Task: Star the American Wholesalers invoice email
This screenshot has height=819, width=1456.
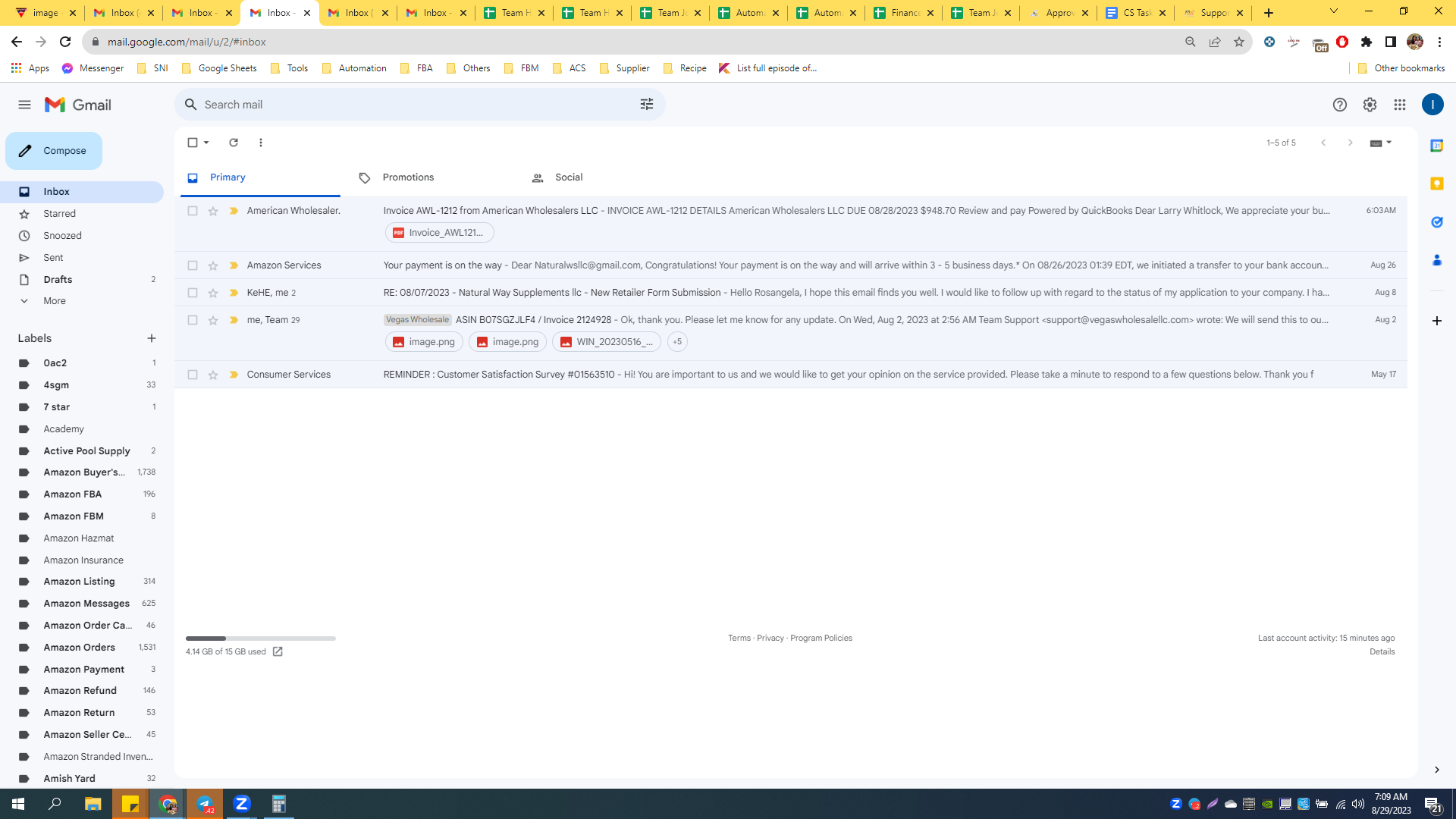Action: (213, 211)
